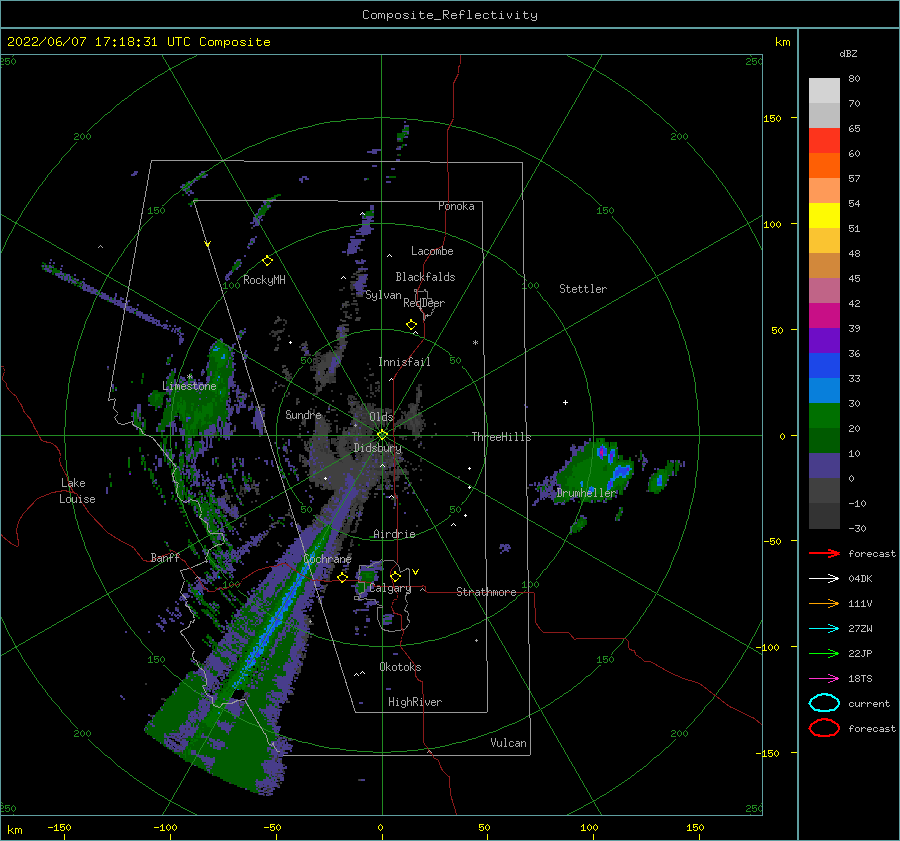Click the Innisfail city label
Viewport: 900px width, 841px height.
404,362
